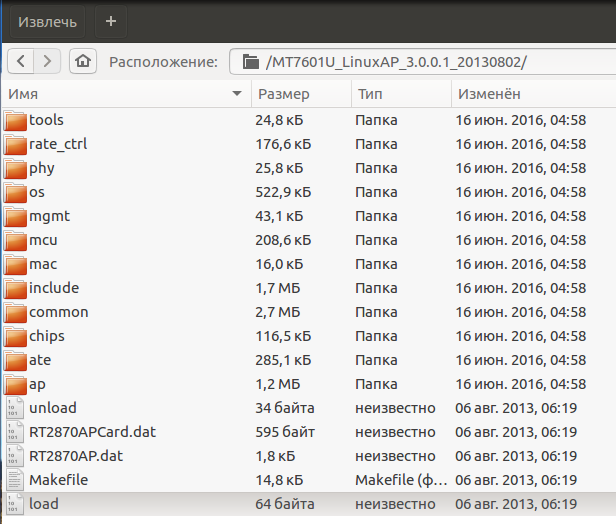616x524 pixels.
Task: Go to the archive home location
Action: point(83,61)
